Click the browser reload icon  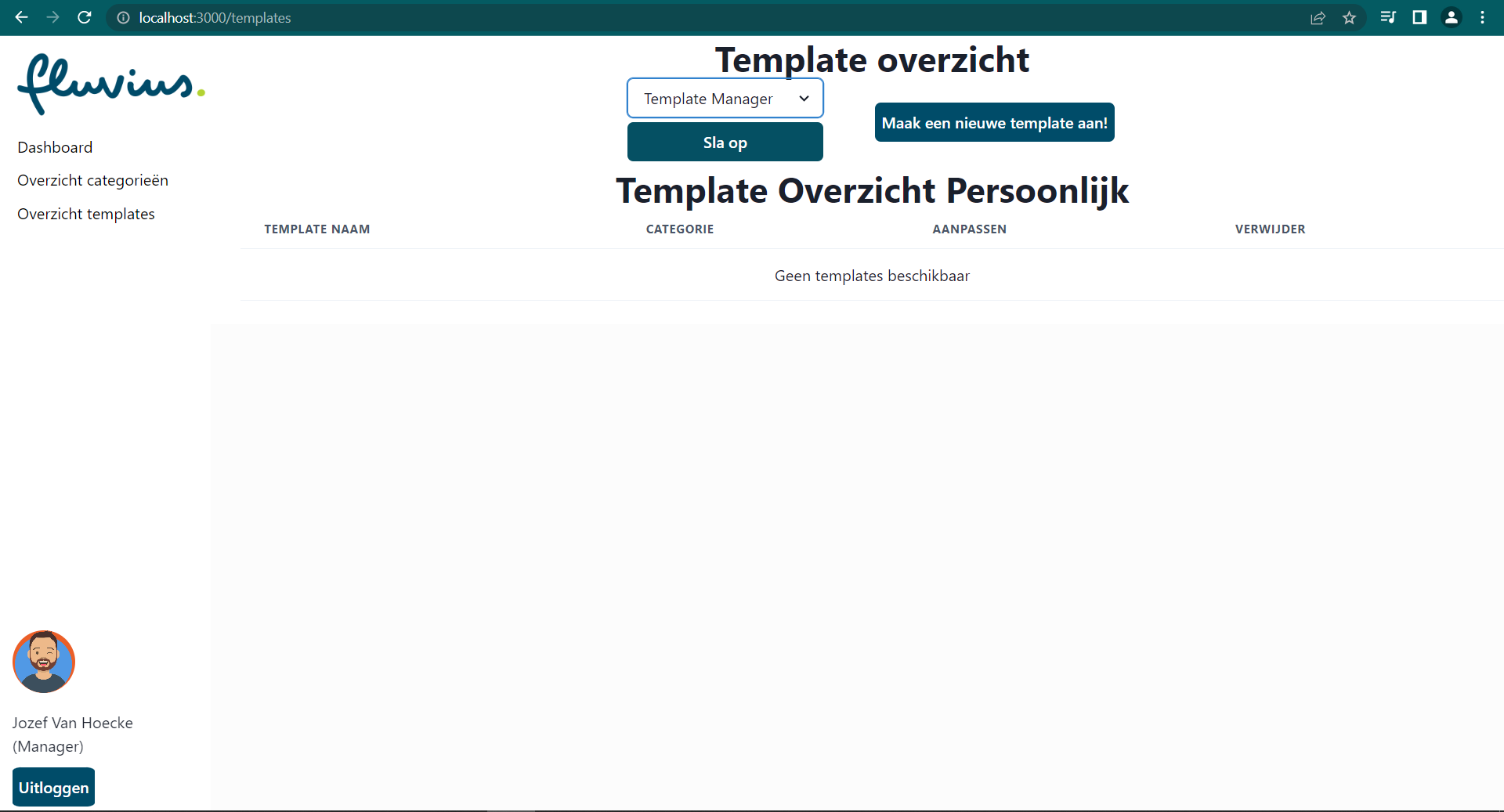pos(84,17)
